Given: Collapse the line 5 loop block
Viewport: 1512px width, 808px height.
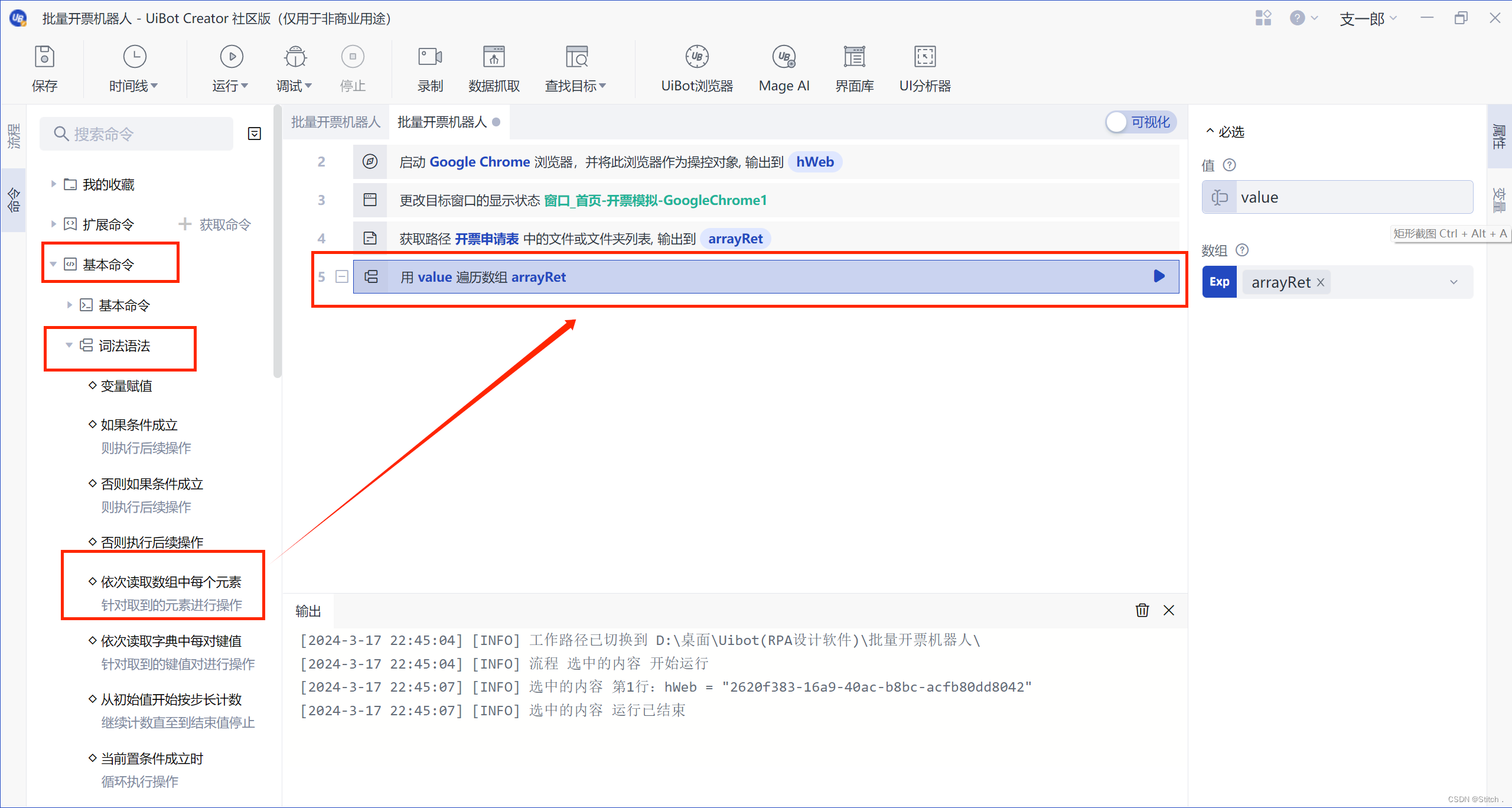Looking at the screenshot, I should pos(341,276).
